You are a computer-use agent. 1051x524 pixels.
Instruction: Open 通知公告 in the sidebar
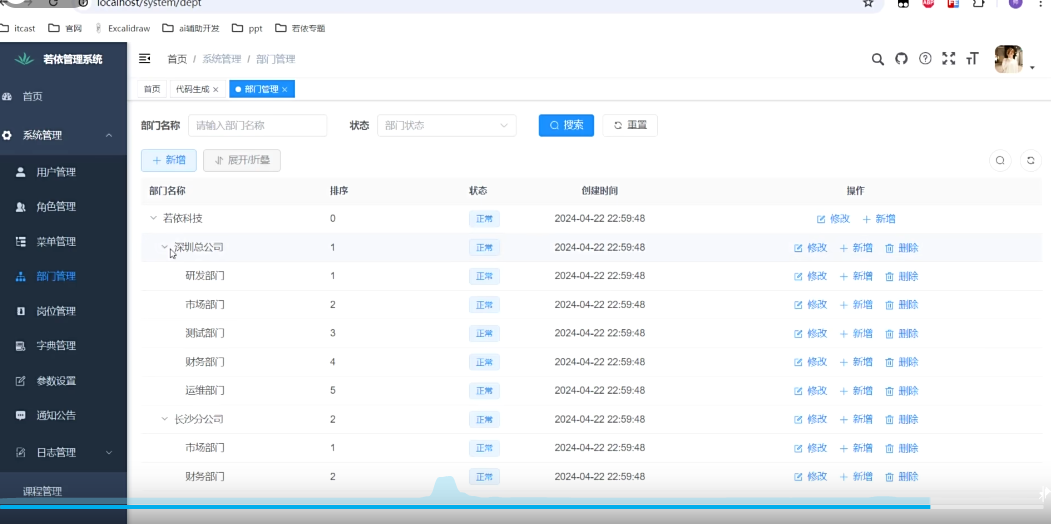click(x=63, y=415)
